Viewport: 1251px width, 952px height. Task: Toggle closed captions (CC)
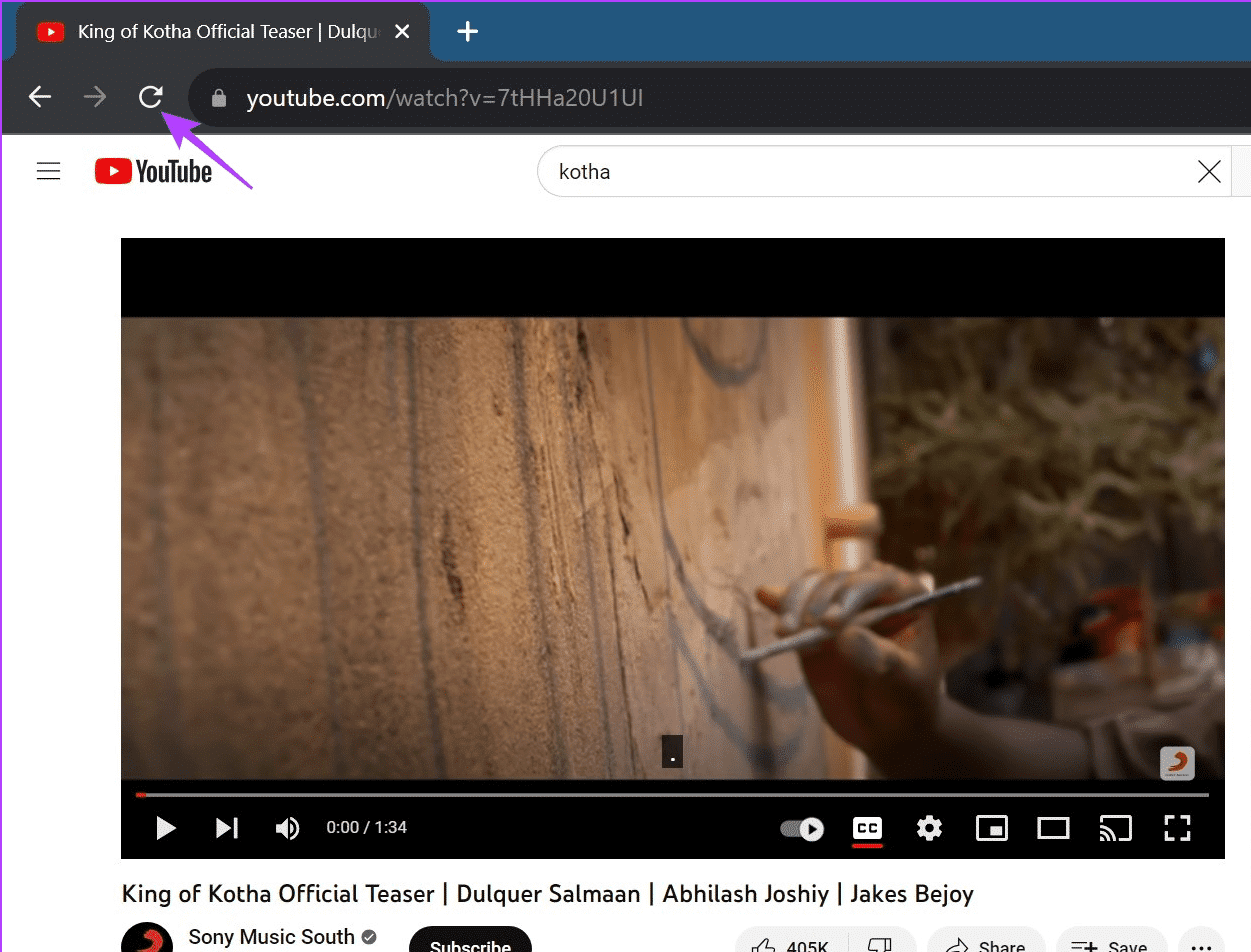[x=867, y=828]
